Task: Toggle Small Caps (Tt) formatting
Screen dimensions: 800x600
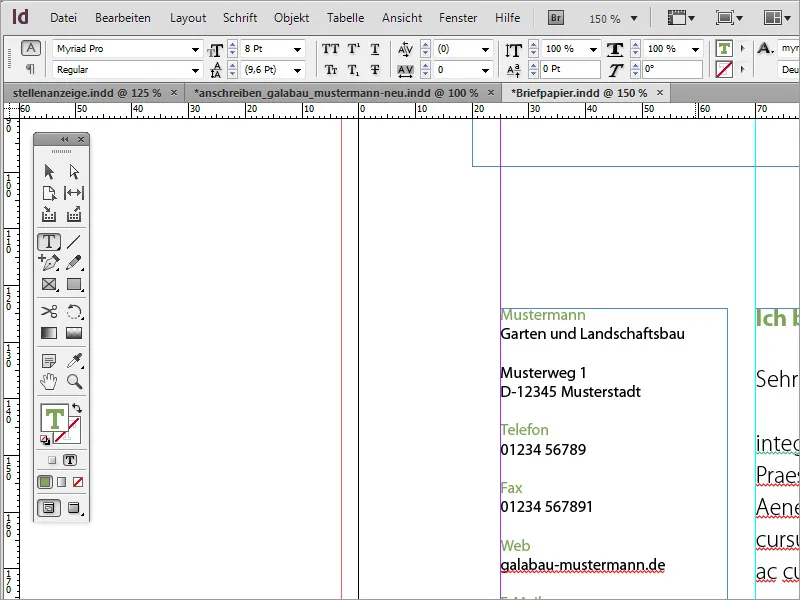Action: pyautogui.click(x=330, y=70)
